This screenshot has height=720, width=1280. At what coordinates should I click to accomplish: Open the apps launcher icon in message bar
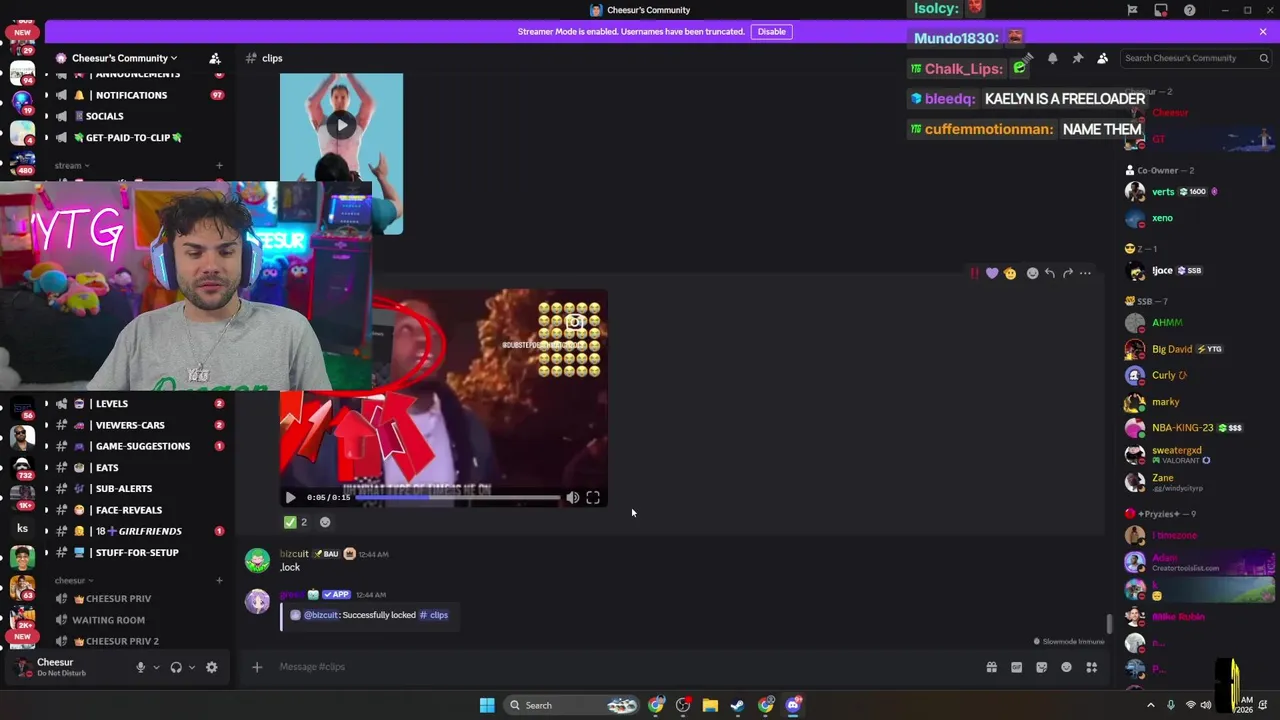tap(1092, 667)
